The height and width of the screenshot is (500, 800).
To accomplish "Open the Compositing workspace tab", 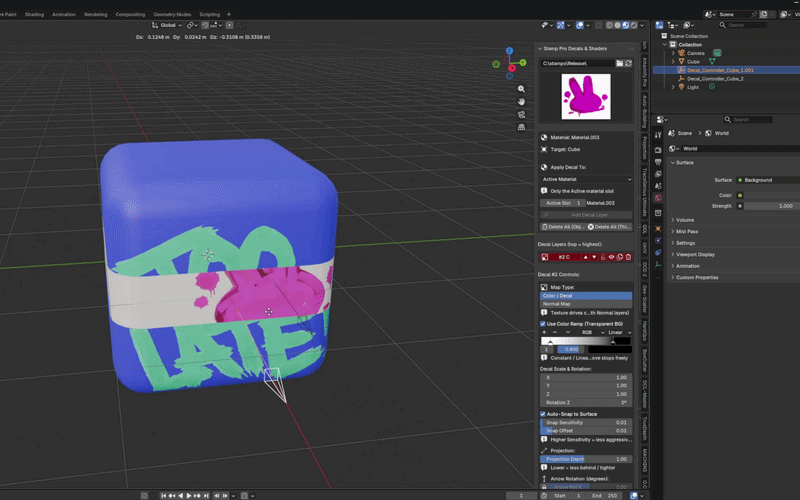I will [130, 14].
